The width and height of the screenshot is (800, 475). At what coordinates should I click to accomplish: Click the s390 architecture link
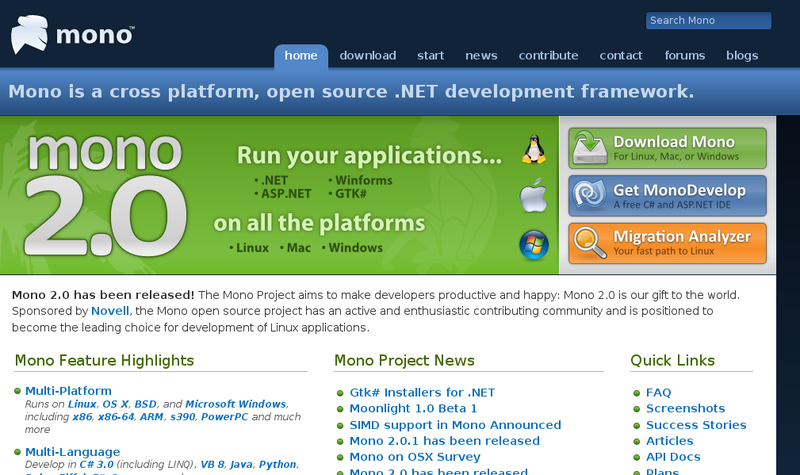pyautogui.click(x=183, y=417)
